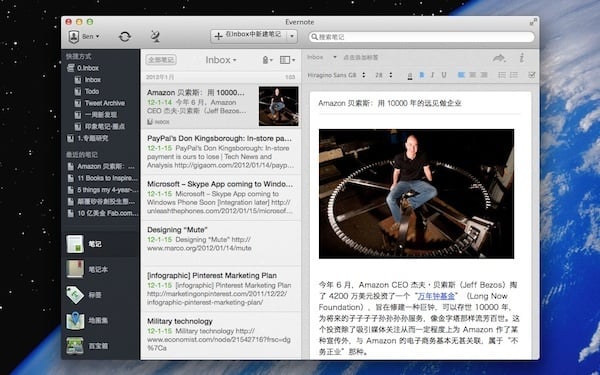Insert a numbered list
Viewport: 600px width, 375px height.
[x=514, y=75]
